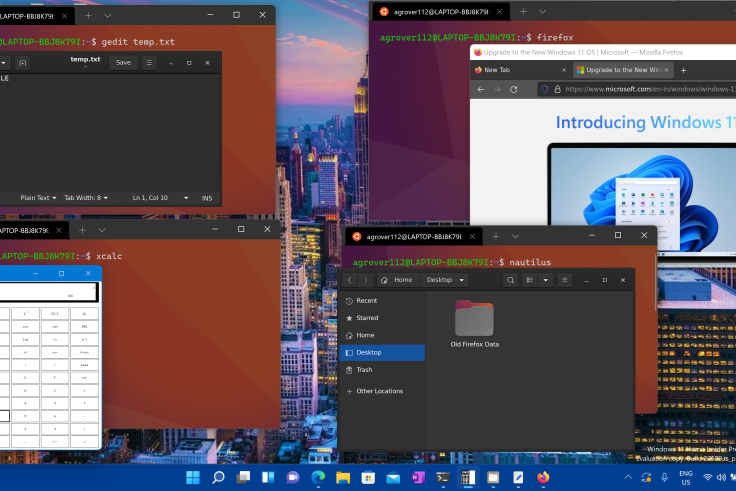The height and width of the screenshot is (491, 736).
Task: Open the Tab Width dropdown in gedit
Action: coord(86,198)
